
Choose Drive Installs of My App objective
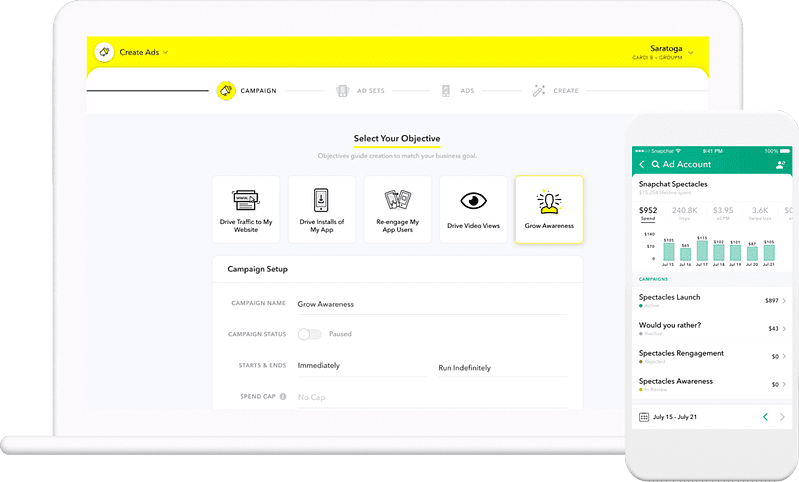[x=322, y=209]
